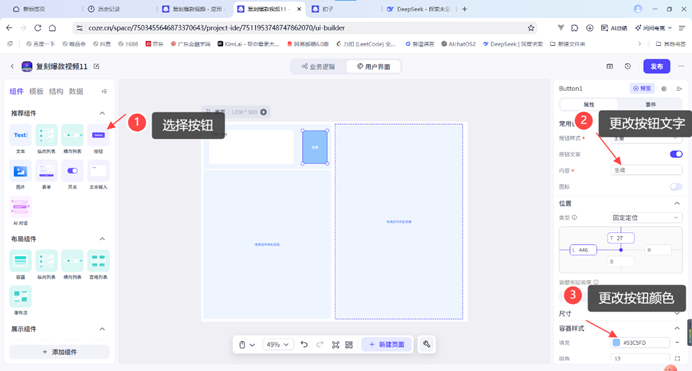Collapse the right Button1 properties panel
This screenshot has height=371, width=692.
[679, 89]
